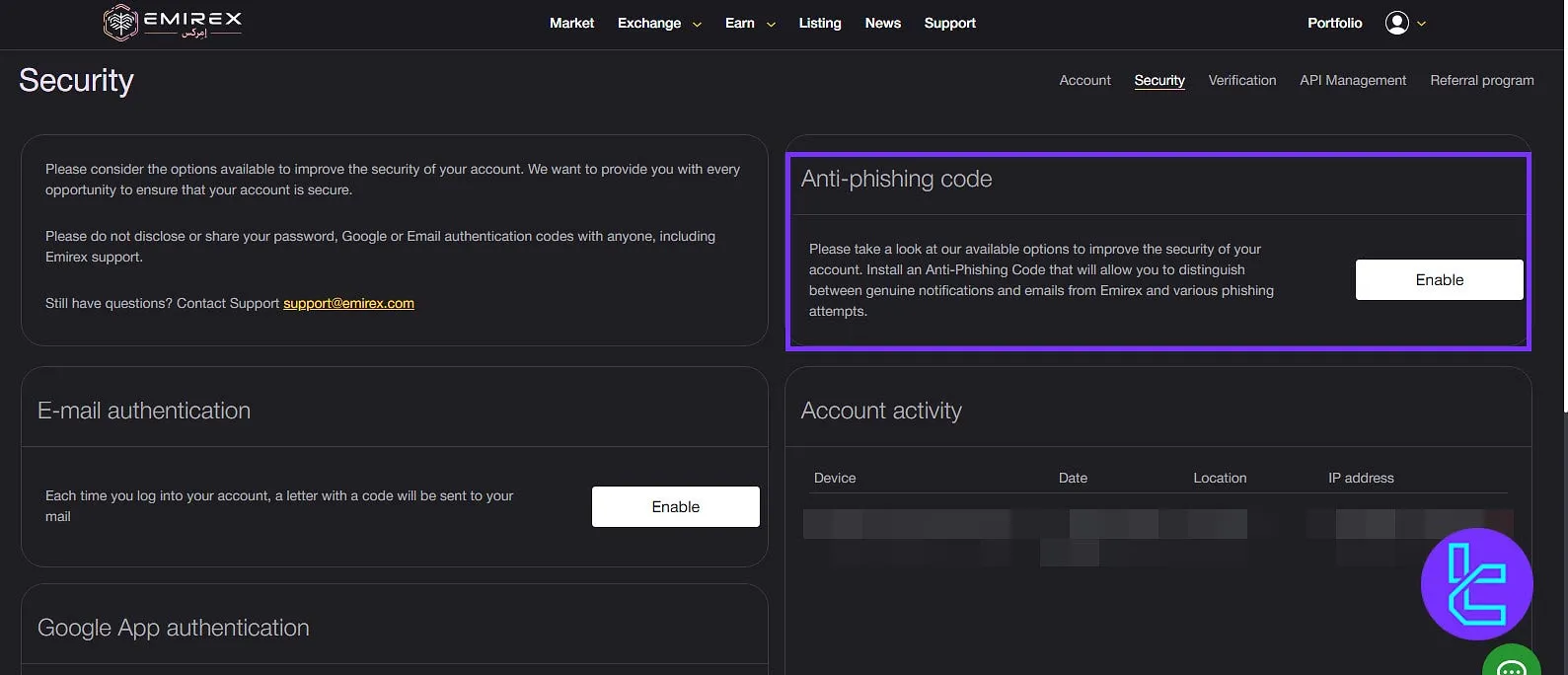Click the Device column header
The height and width of the screenshot is (675, 1568).
coord(834,478)
